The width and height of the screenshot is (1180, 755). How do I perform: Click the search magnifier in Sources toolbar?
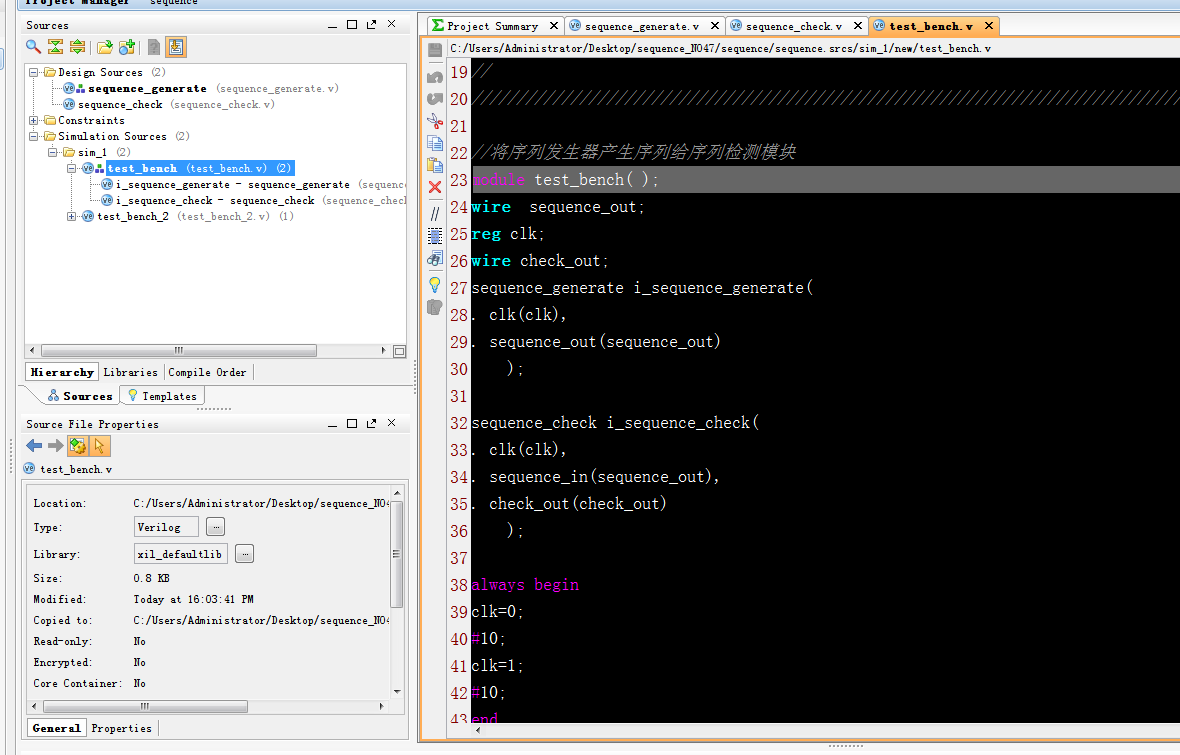coord(33,47)
